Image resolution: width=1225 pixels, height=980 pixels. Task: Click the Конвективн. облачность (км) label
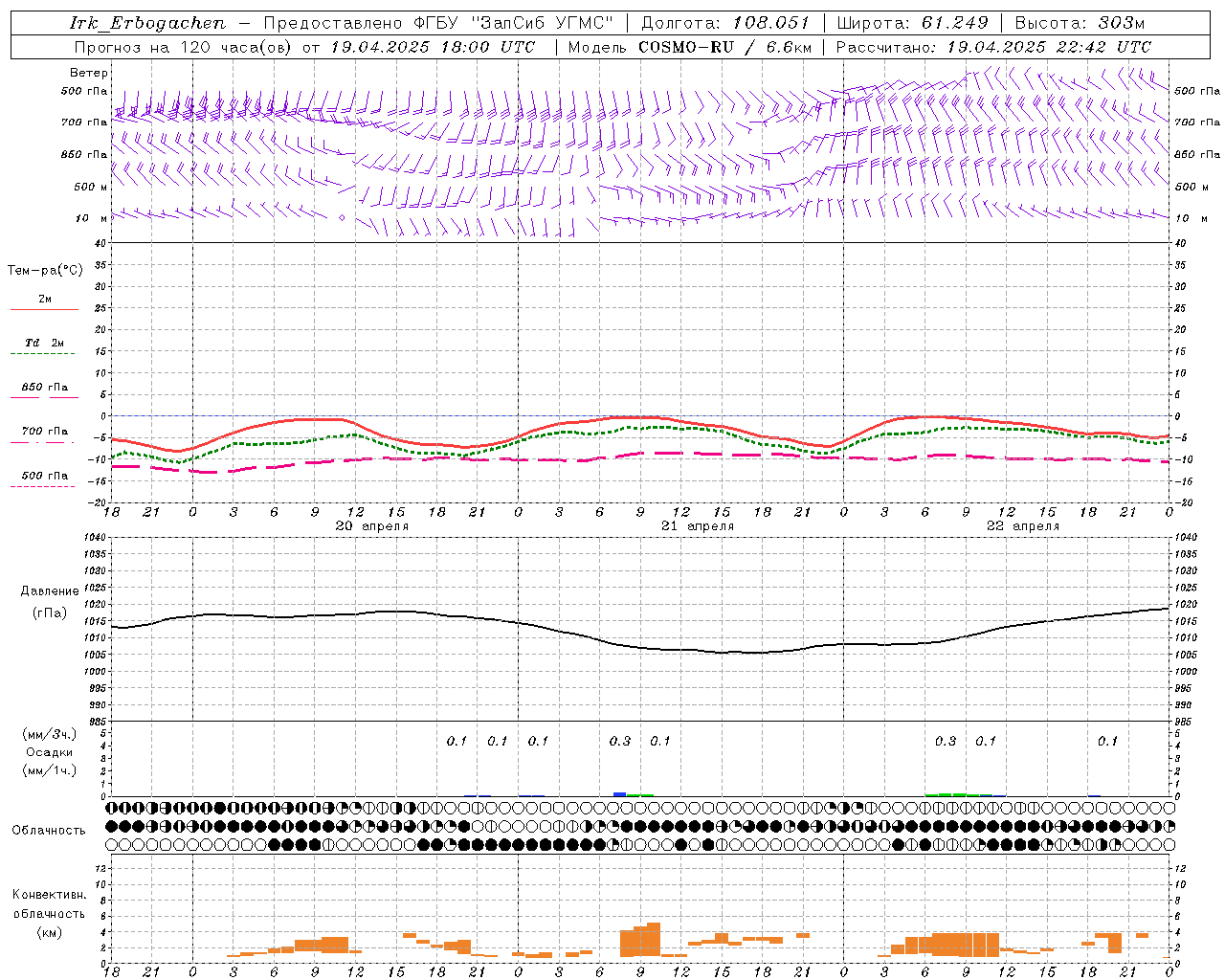point(49,913)
